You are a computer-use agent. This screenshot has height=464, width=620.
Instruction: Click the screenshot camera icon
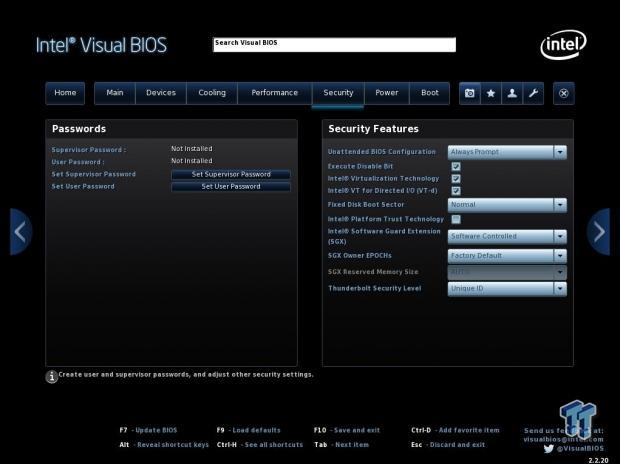click(470, 93)
